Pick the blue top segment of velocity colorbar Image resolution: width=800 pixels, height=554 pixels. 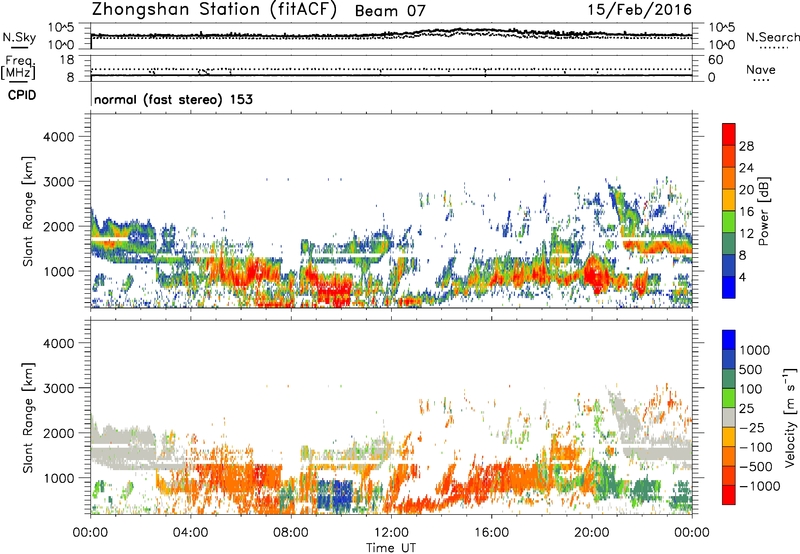pyautogui.click(x=729, y=340)
